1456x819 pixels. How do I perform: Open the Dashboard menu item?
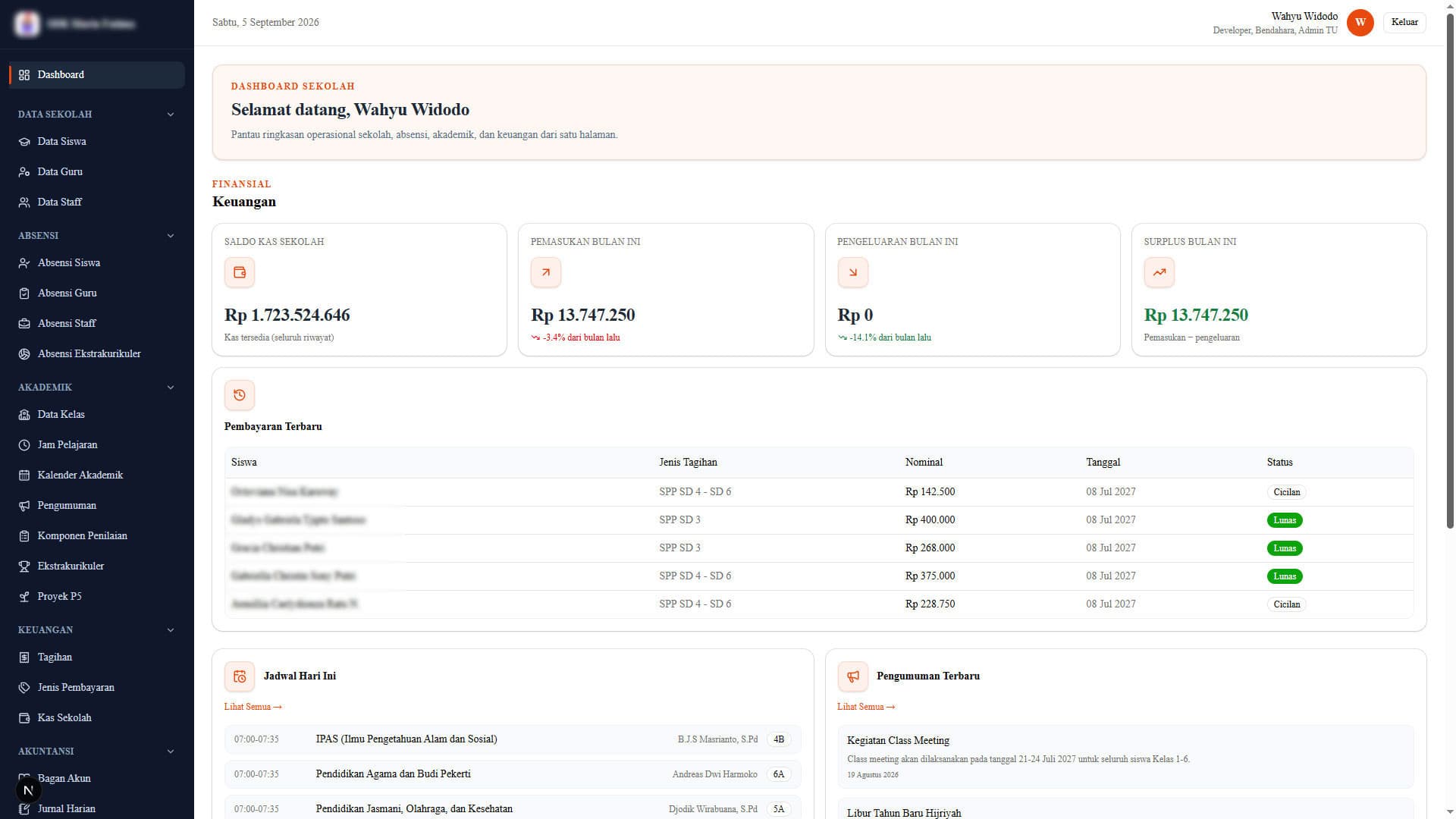[x=97, y=75]
